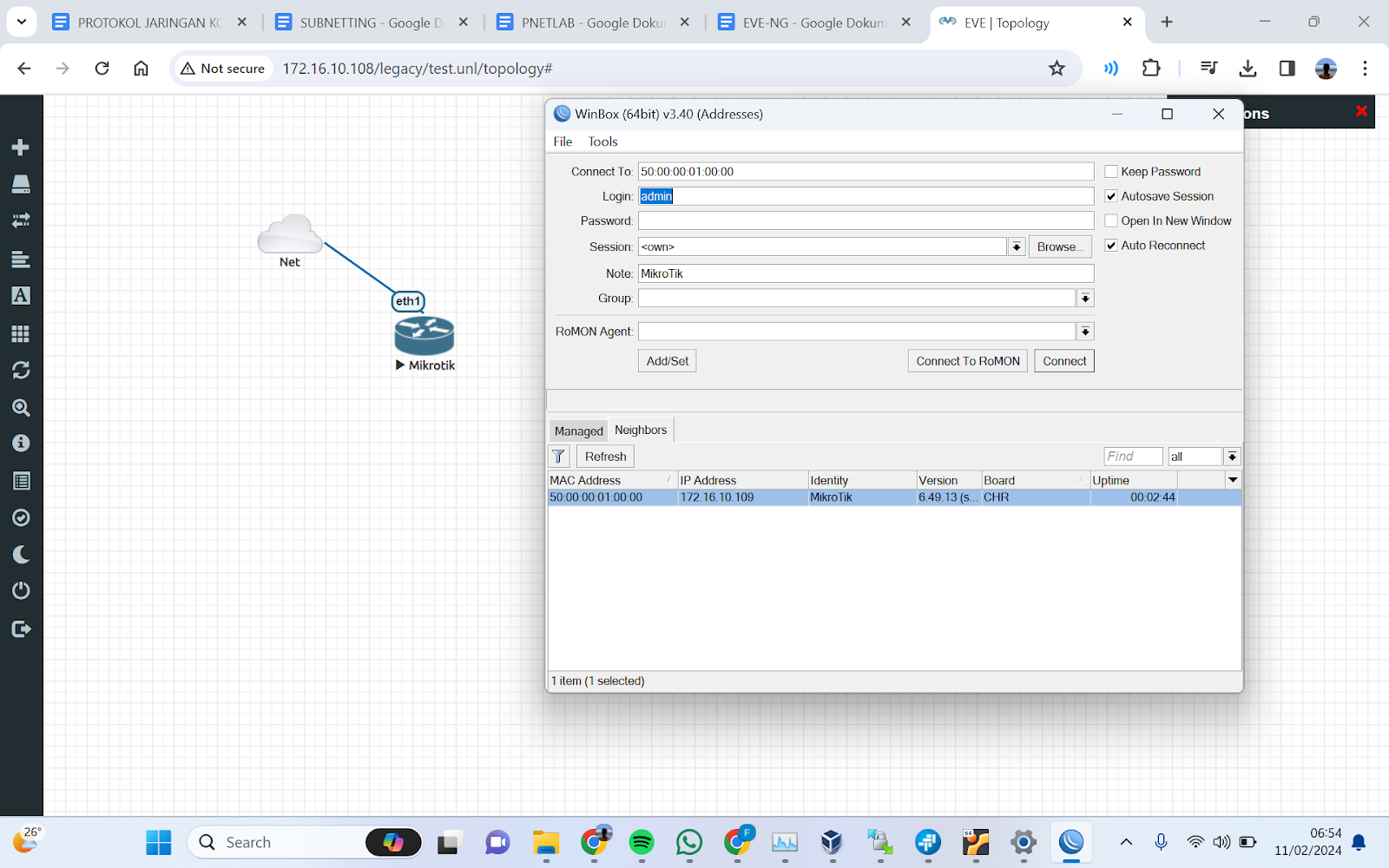Click the Connect To RoMON button
The height and width of the screenshot is (868, 1389).
click(968, 361)
